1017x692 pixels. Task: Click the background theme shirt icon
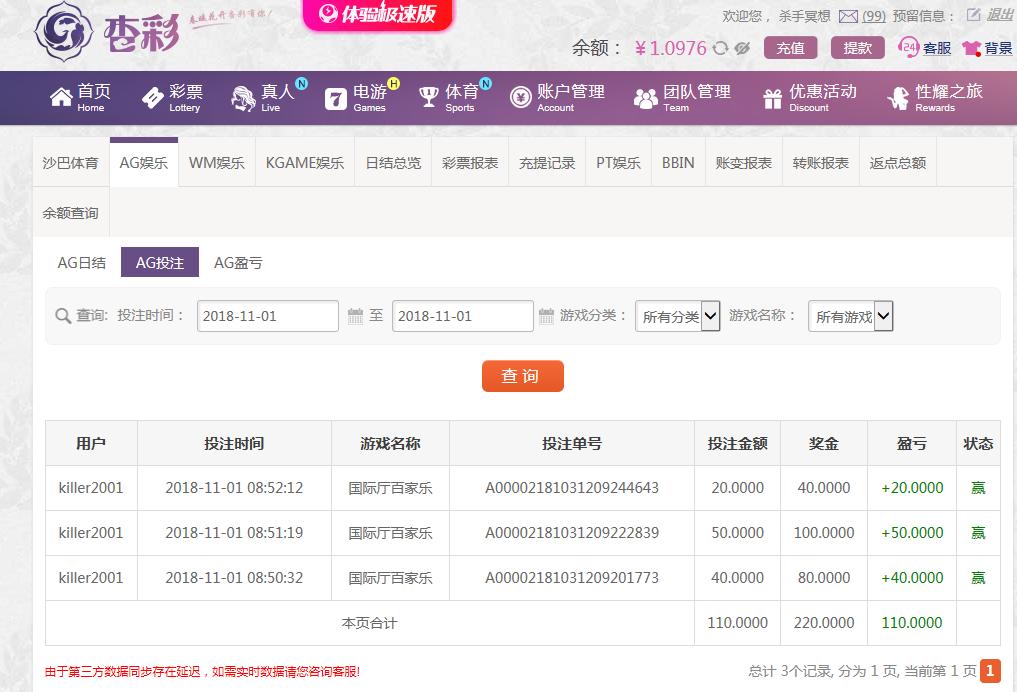click(x=971, y=48)
